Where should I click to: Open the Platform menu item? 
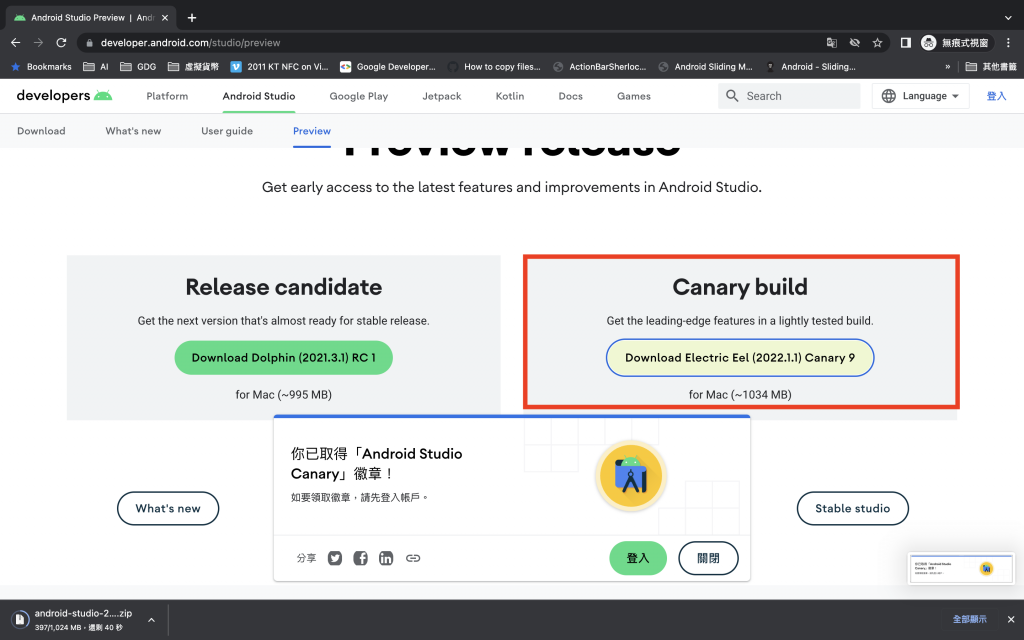[167, 96]
